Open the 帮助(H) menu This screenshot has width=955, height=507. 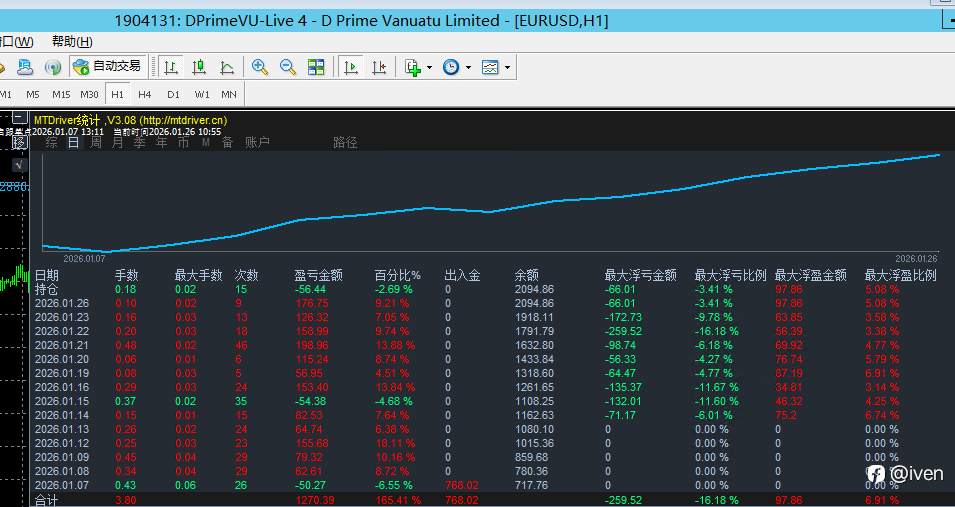[72, 41]
